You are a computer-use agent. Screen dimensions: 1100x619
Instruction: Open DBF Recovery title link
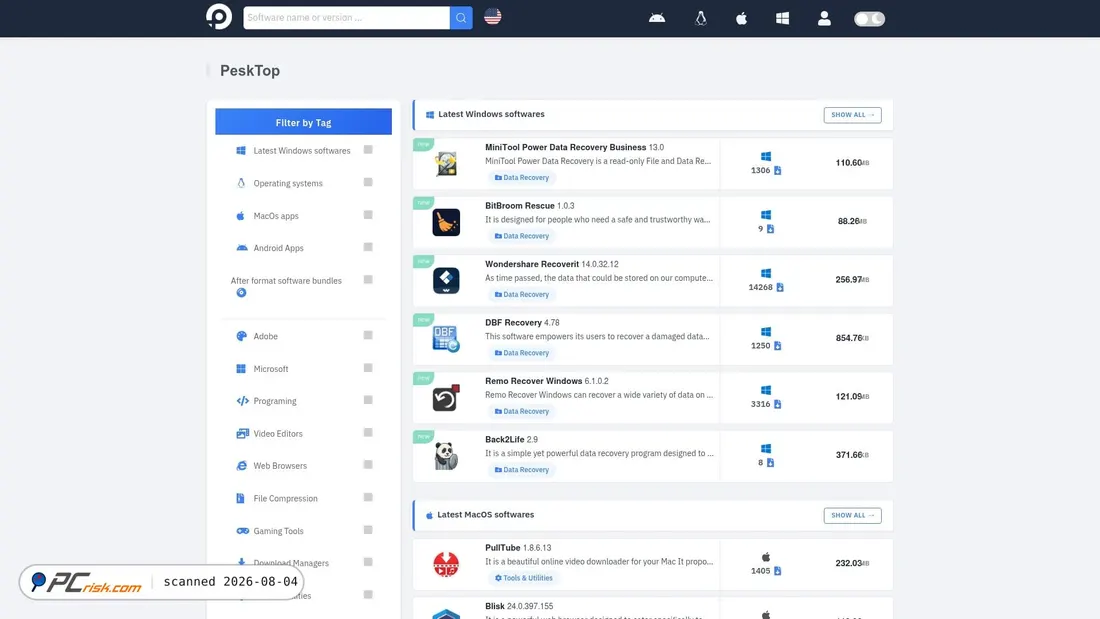tap(514, 323)
